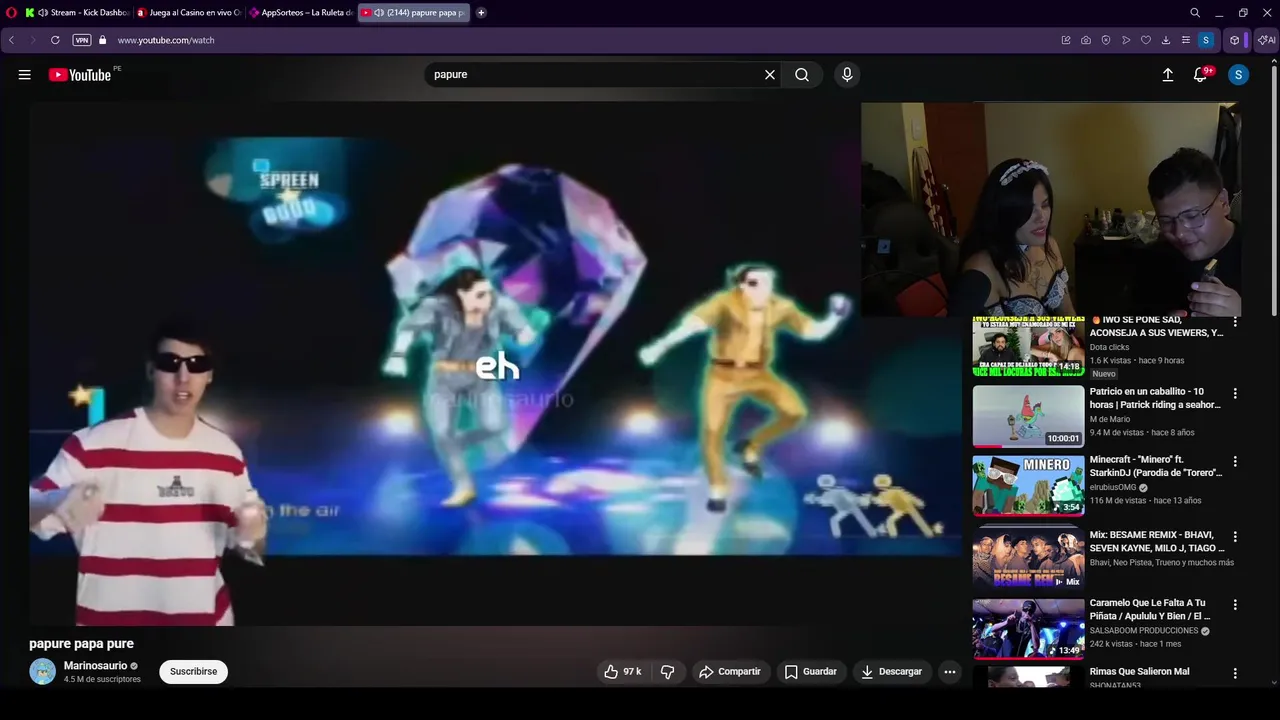The width and height of the screenshot is (1280, 720).
Task: Open a new browser tab
Action: click(481, 13)
